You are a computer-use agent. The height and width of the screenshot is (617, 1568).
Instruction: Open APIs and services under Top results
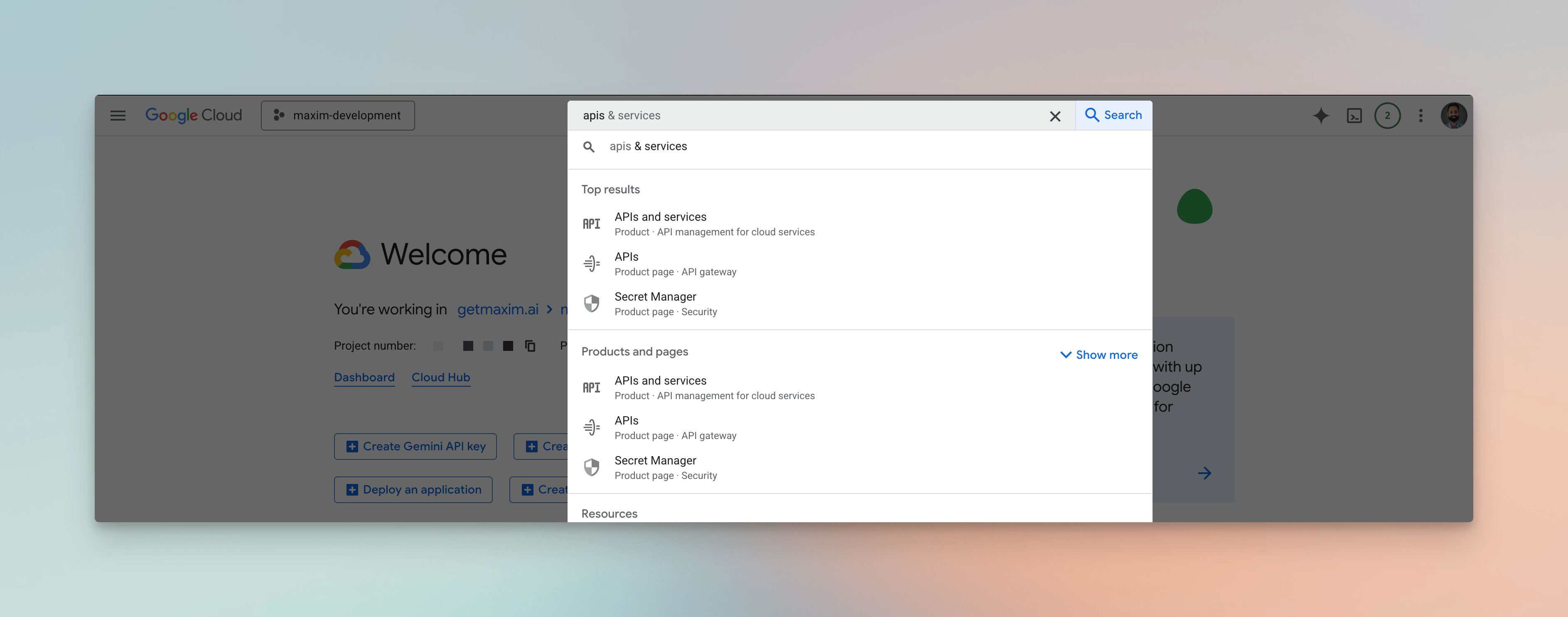[x=860, y=224]
